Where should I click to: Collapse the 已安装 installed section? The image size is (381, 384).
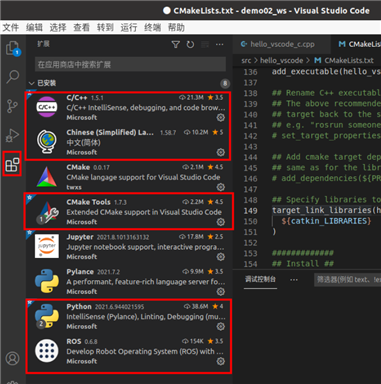(x=42, y=83)
